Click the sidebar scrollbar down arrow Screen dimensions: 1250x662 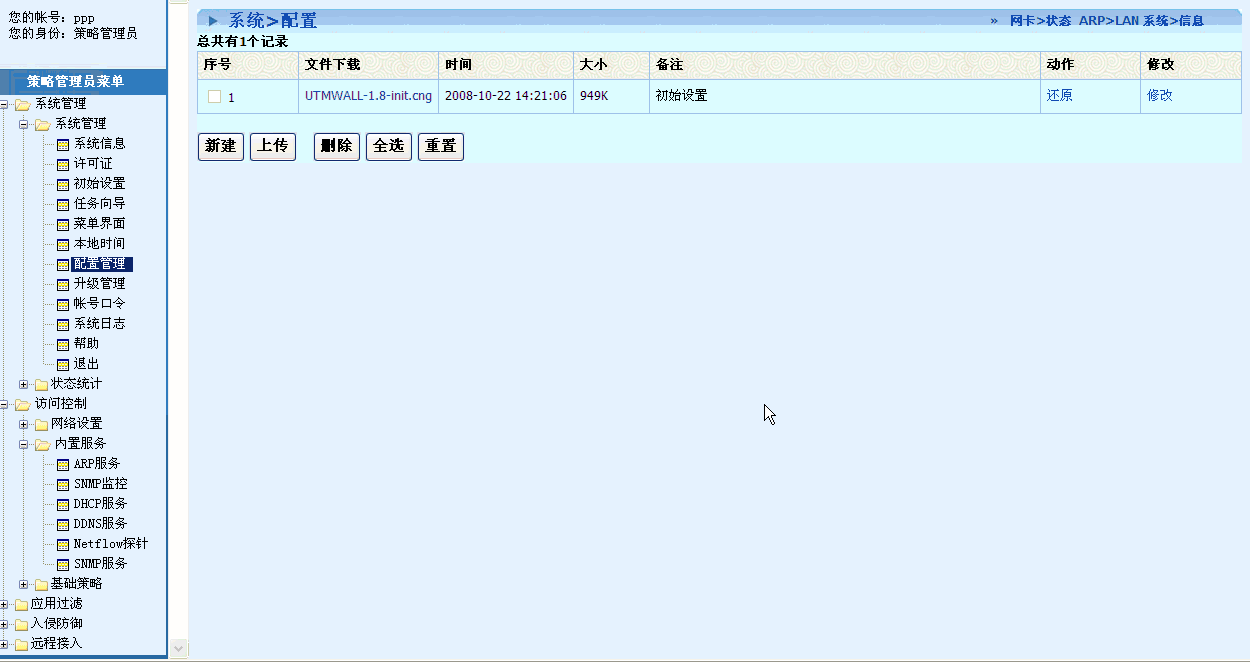(178, 648)
